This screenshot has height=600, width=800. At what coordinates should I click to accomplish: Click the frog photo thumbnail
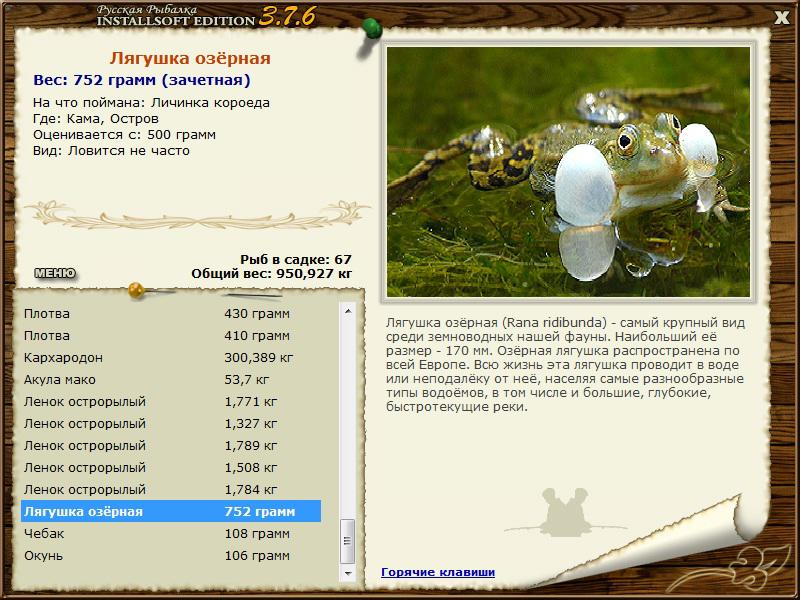coord(568,172)
